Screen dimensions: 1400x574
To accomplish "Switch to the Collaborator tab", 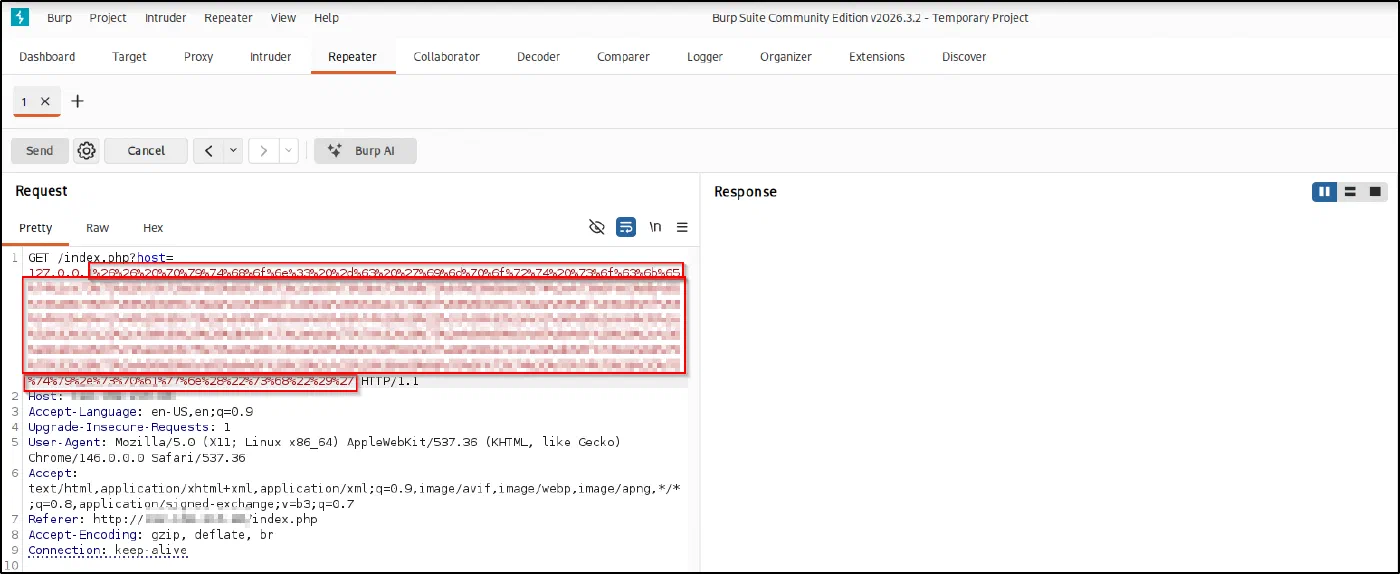I will tap(447, 57).
